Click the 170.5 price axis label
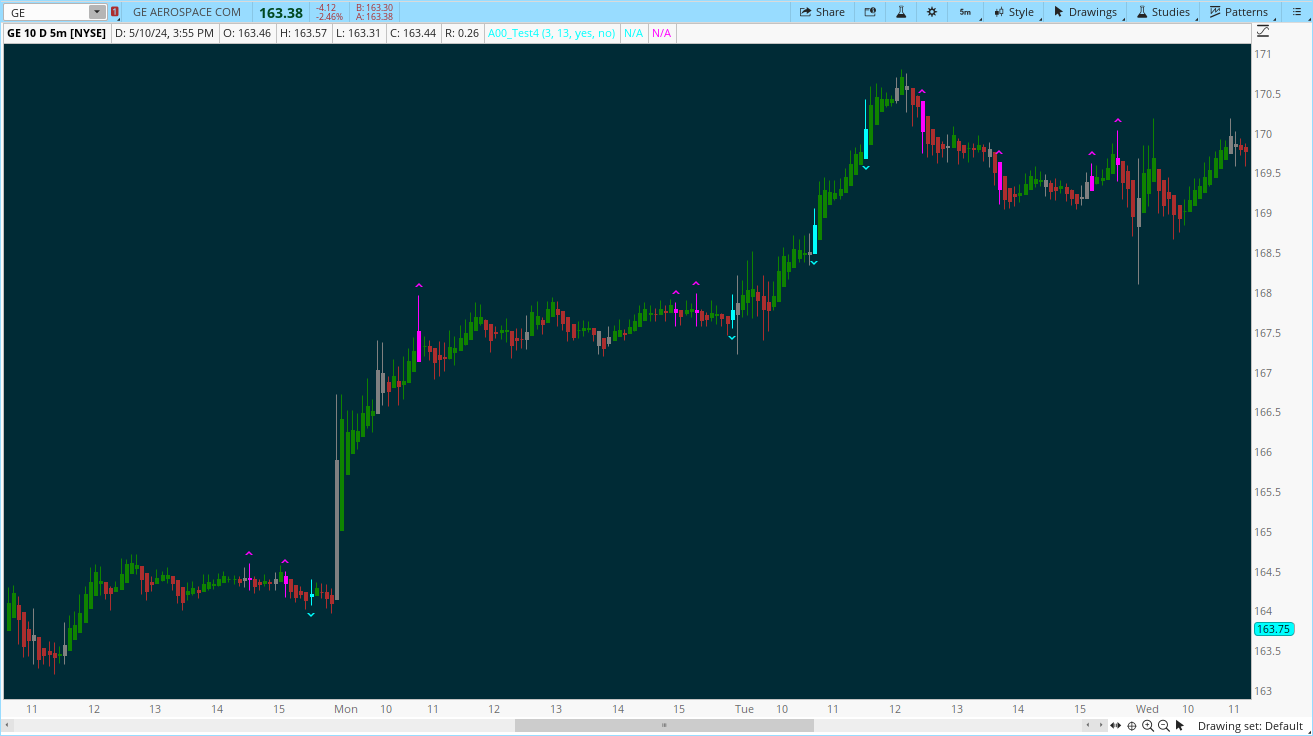The height and width of the screenshot is (736, 1313). tap(1269, 94)
